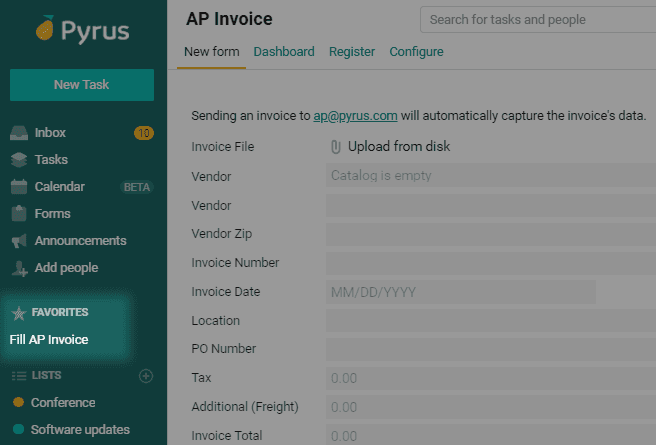Click the Add people icon

click(x=19, y=268)
